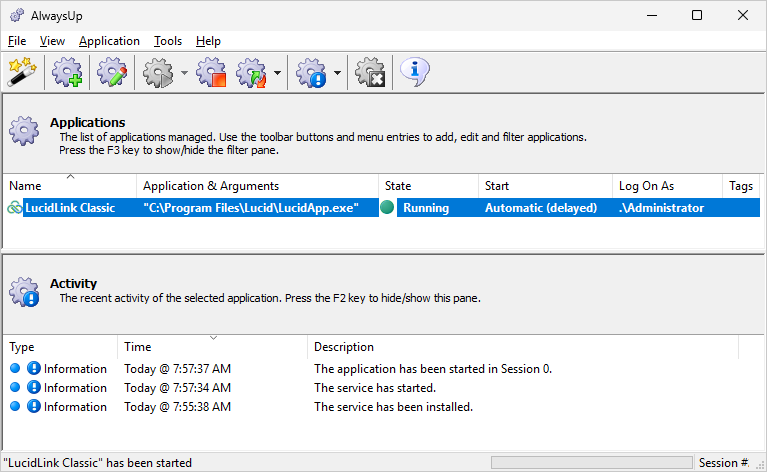Click info icon of 7:57:34 AM entry

34,387
